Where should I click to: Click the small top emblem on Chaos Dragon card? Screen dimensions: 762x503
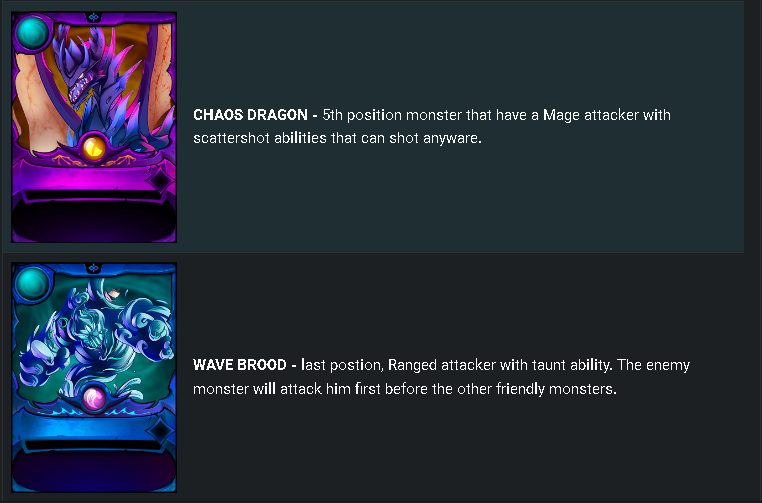click(x=94, y=17)
